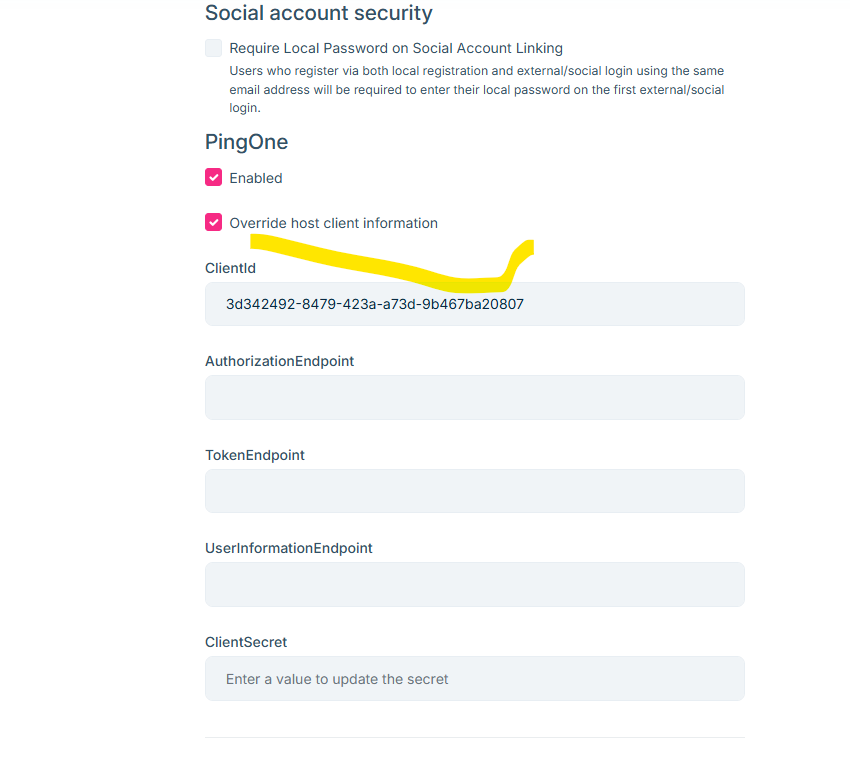Click the empty TokenEndpoint text box
Screen dimensions: 850x766
[x=475, y=491]
